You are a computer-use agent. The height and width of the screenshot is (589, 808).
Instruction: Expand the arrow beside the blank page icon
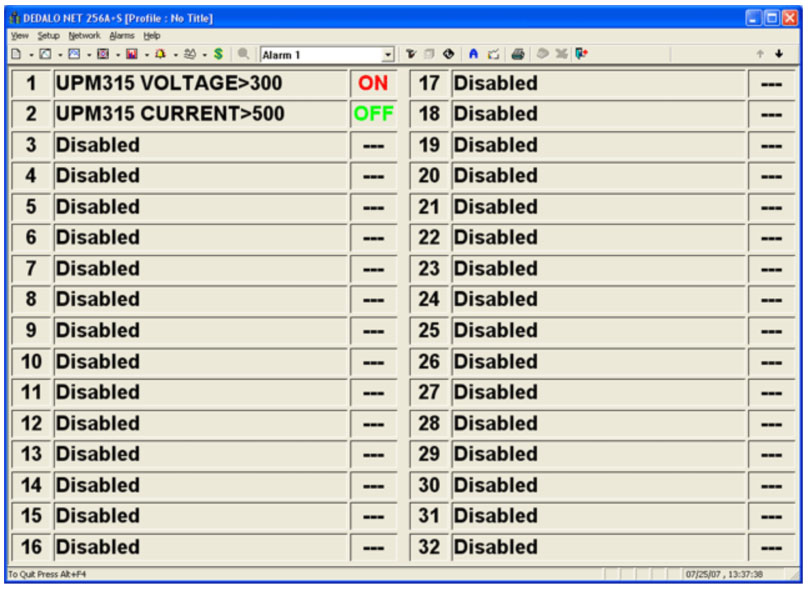coord(30,54)
